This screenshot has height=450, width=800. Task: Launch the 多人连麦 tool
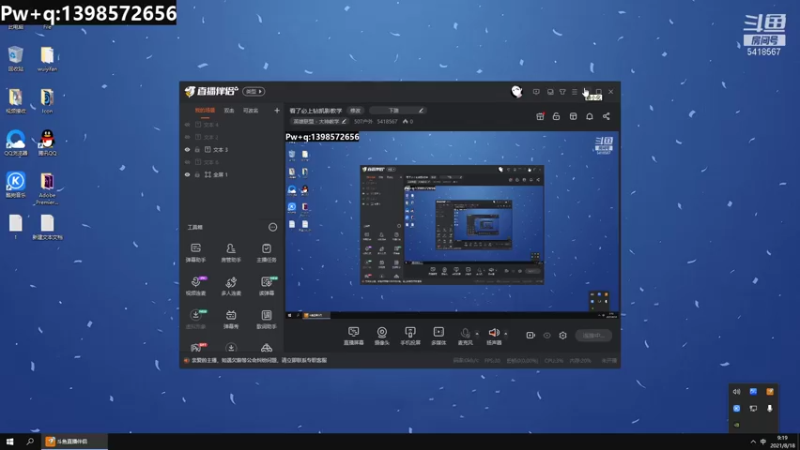(x=231, y=286)
